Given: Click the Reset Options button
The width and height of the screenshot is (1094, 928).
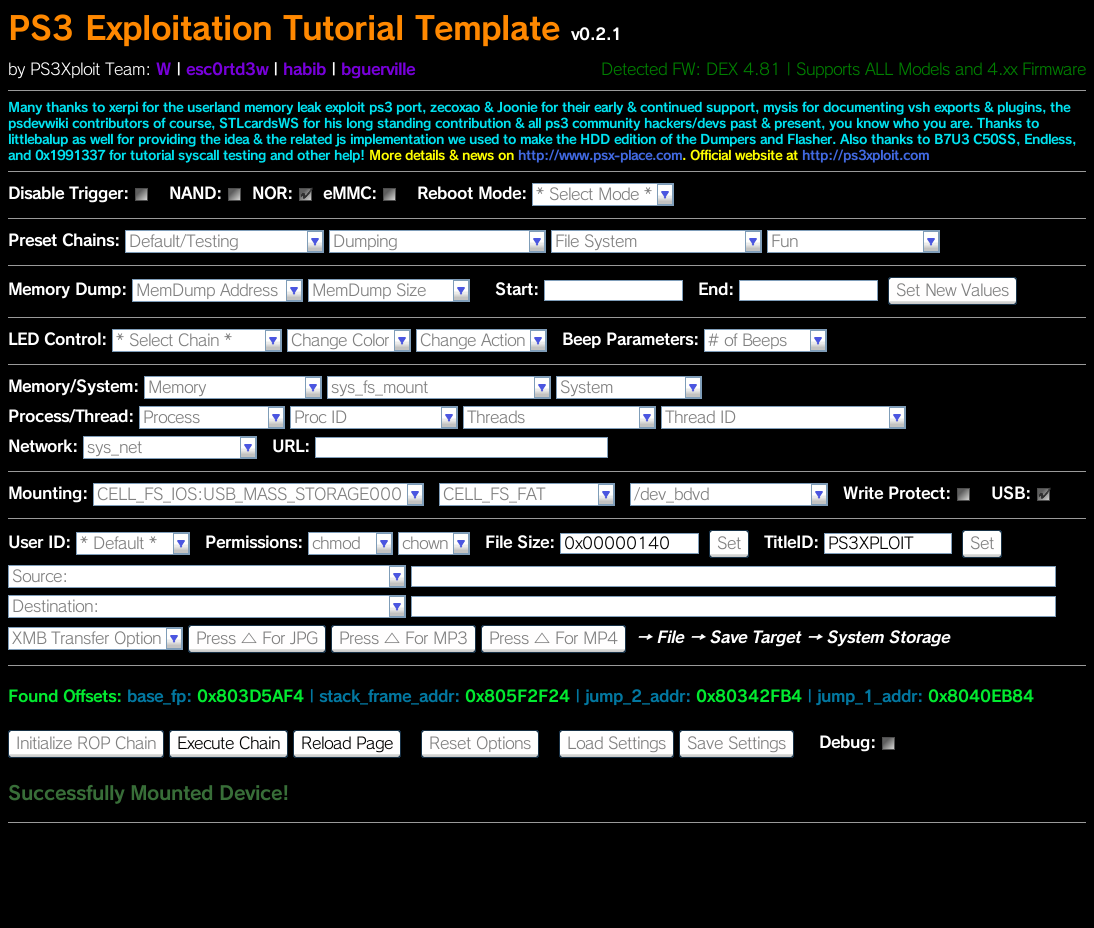Looking at the screenshot, I should click(x=480, y=744).
